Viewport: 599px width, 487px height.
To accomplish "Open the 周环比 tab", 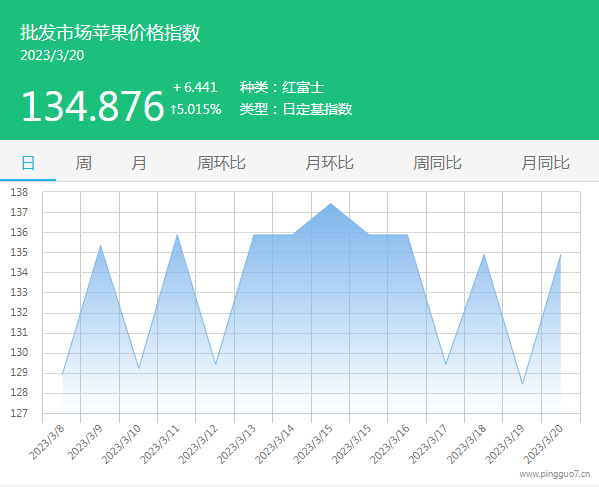I will (221, 163).
